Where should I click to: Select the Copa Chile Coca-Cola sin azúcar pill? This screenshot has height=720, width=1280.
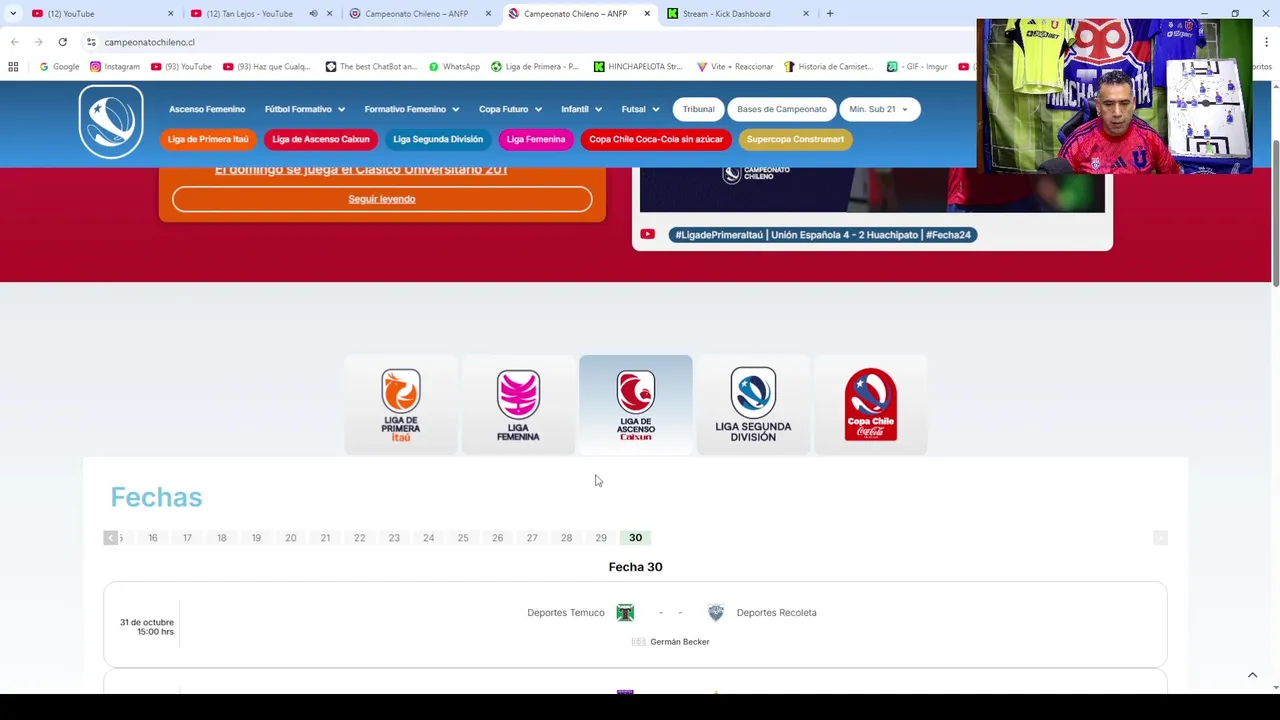coord(656,139)
